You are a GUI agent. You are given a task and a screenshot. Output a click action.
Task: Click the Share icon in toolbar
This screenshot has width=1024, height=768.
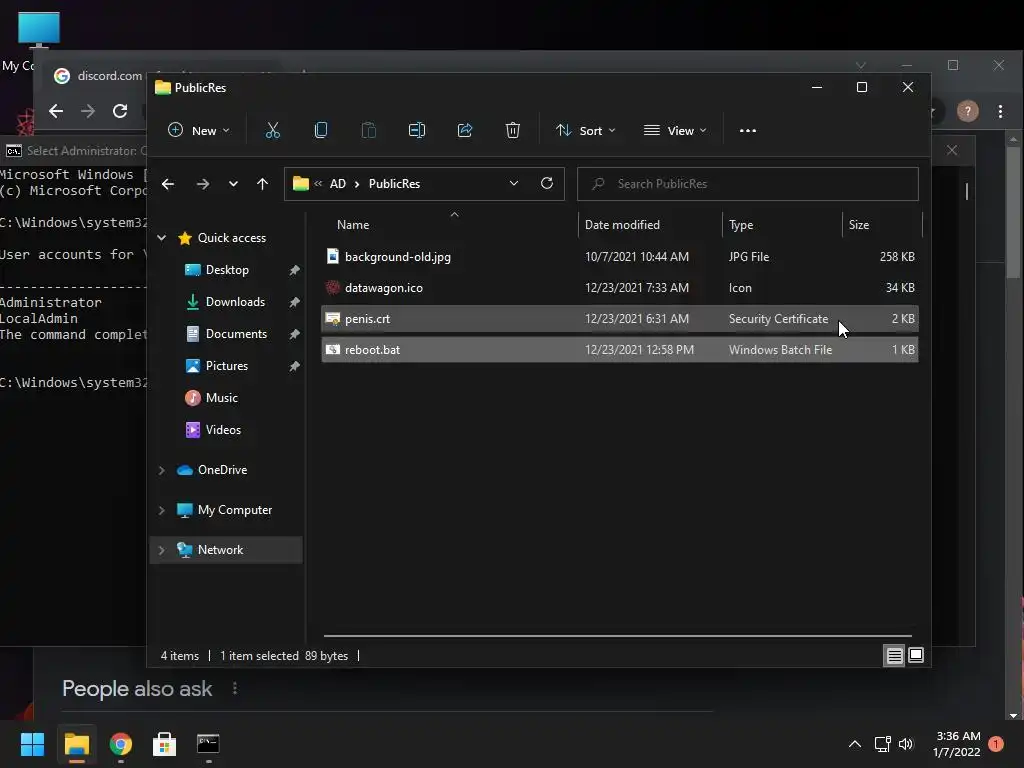465,131
